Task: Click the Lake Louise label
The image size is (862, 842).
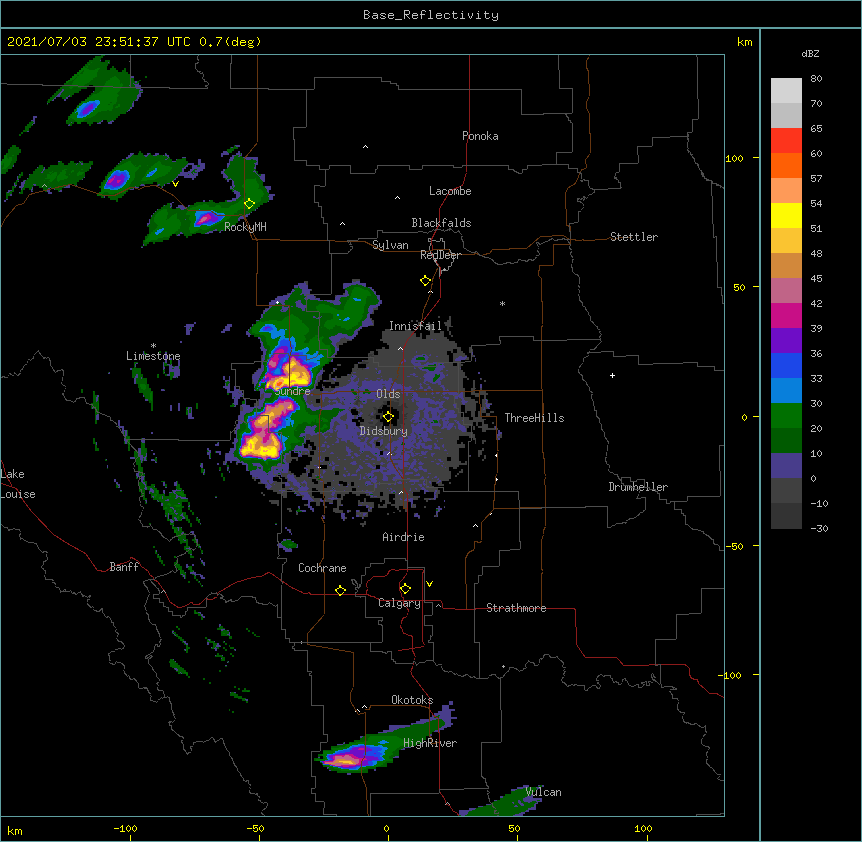Action: [x=16, y=484]
